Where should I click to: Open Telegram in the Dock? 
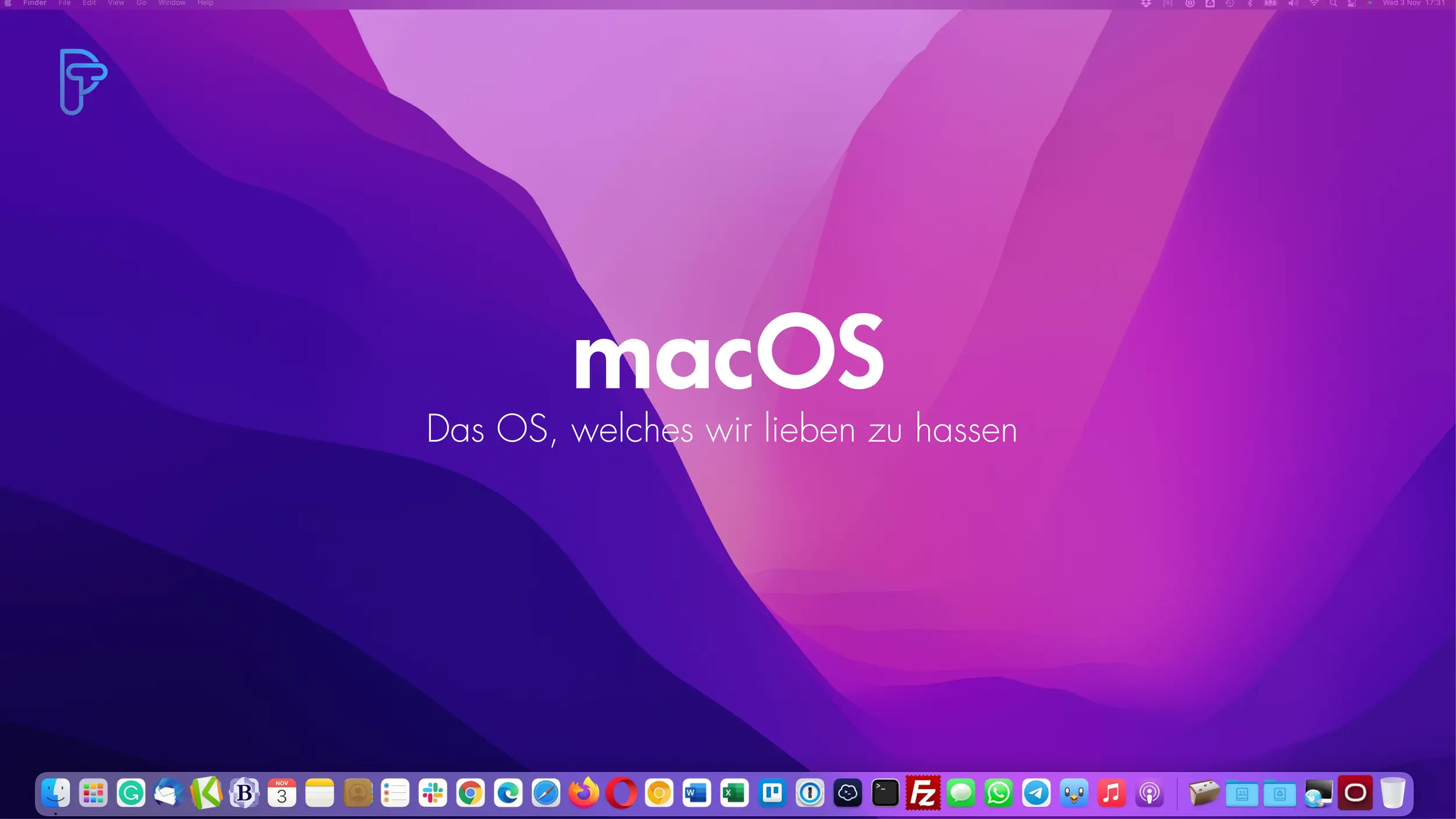[x=1036, y=793]
